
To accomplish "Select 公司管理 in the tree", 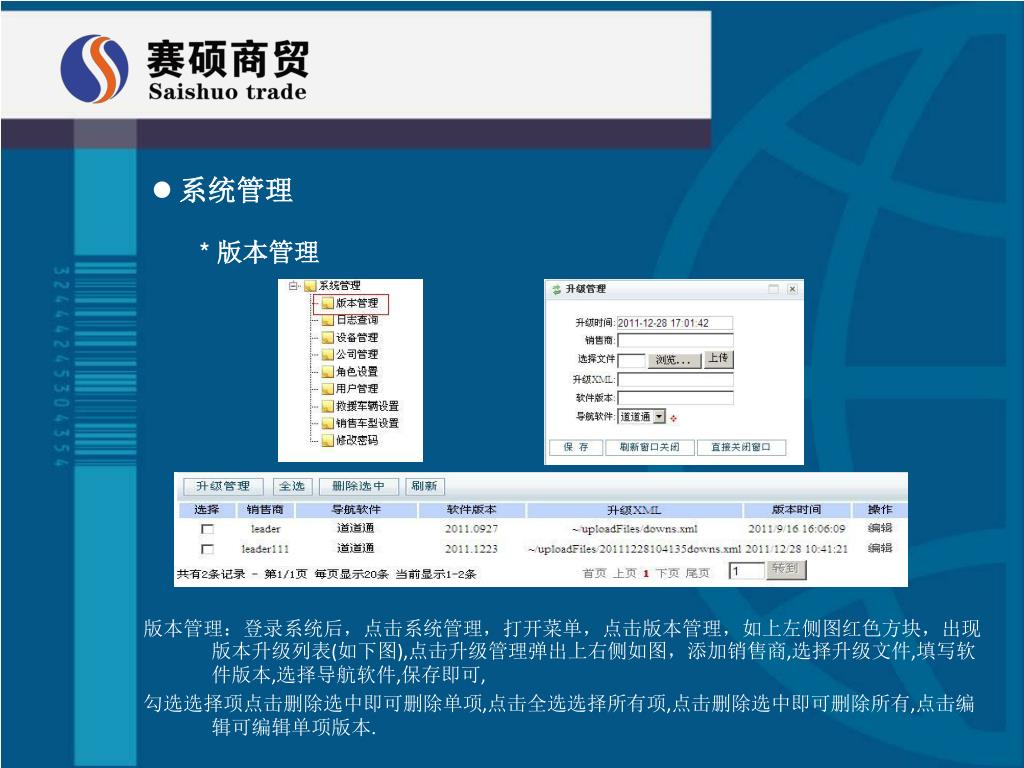I will (x=357, y=355).
